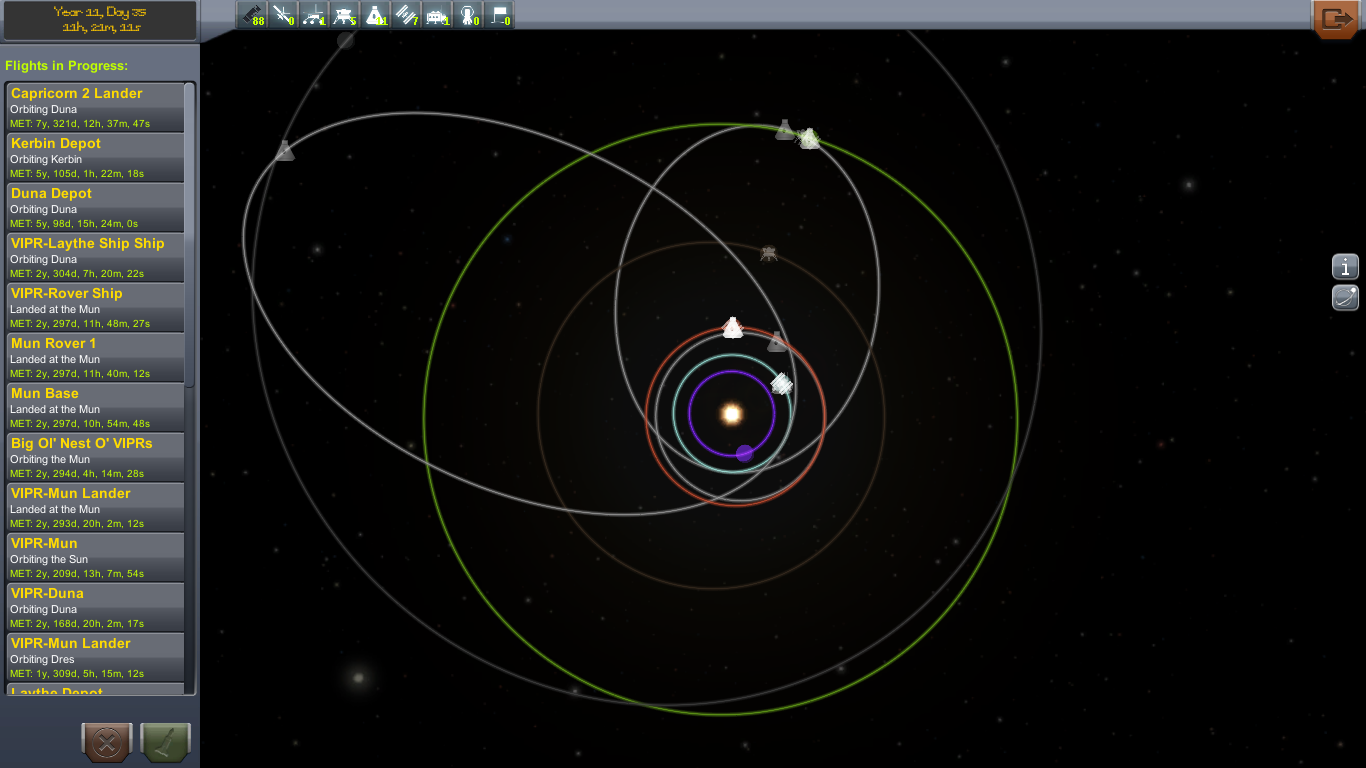
Task: Open the vessel info panel via the i button
Action: (1345, 267)
